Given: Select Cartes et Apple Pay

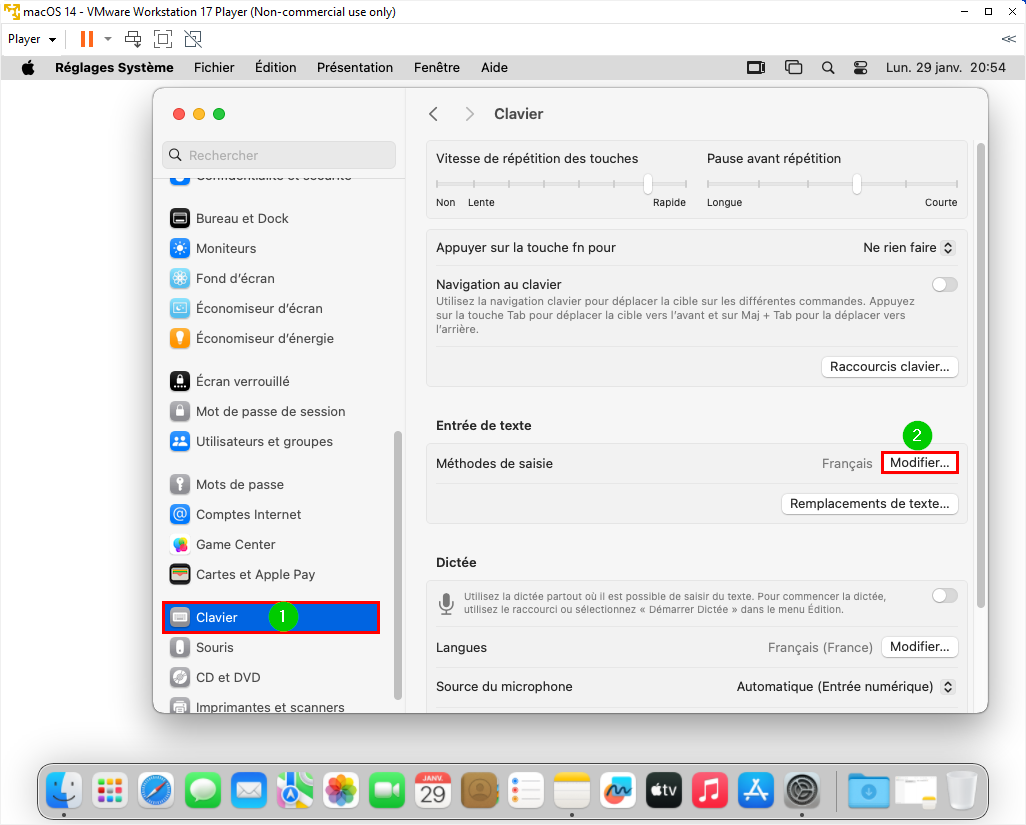Looking at the screenshot, I should [242, 575].
